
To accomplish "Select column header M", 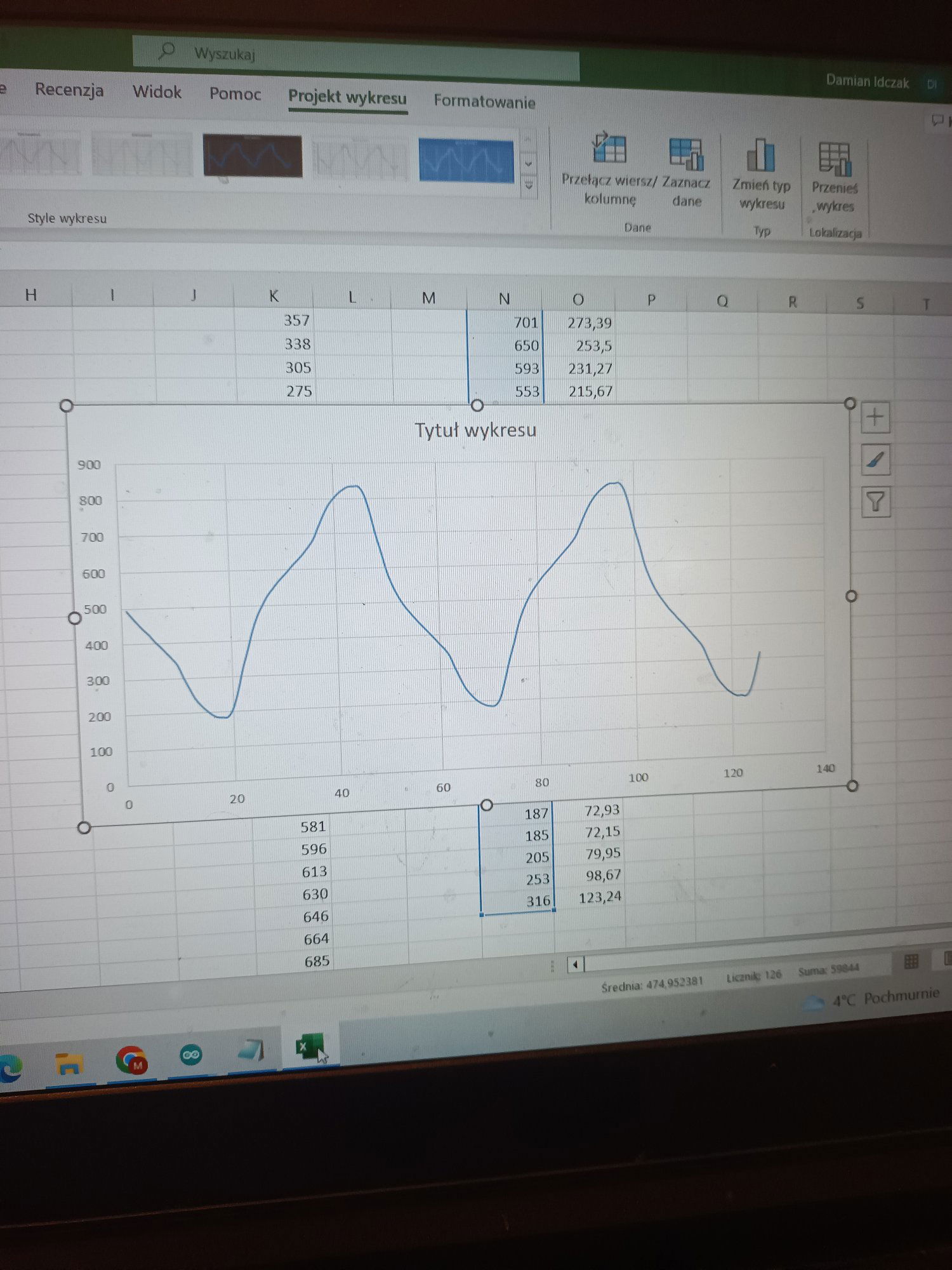I will click(x=429, y=298).
